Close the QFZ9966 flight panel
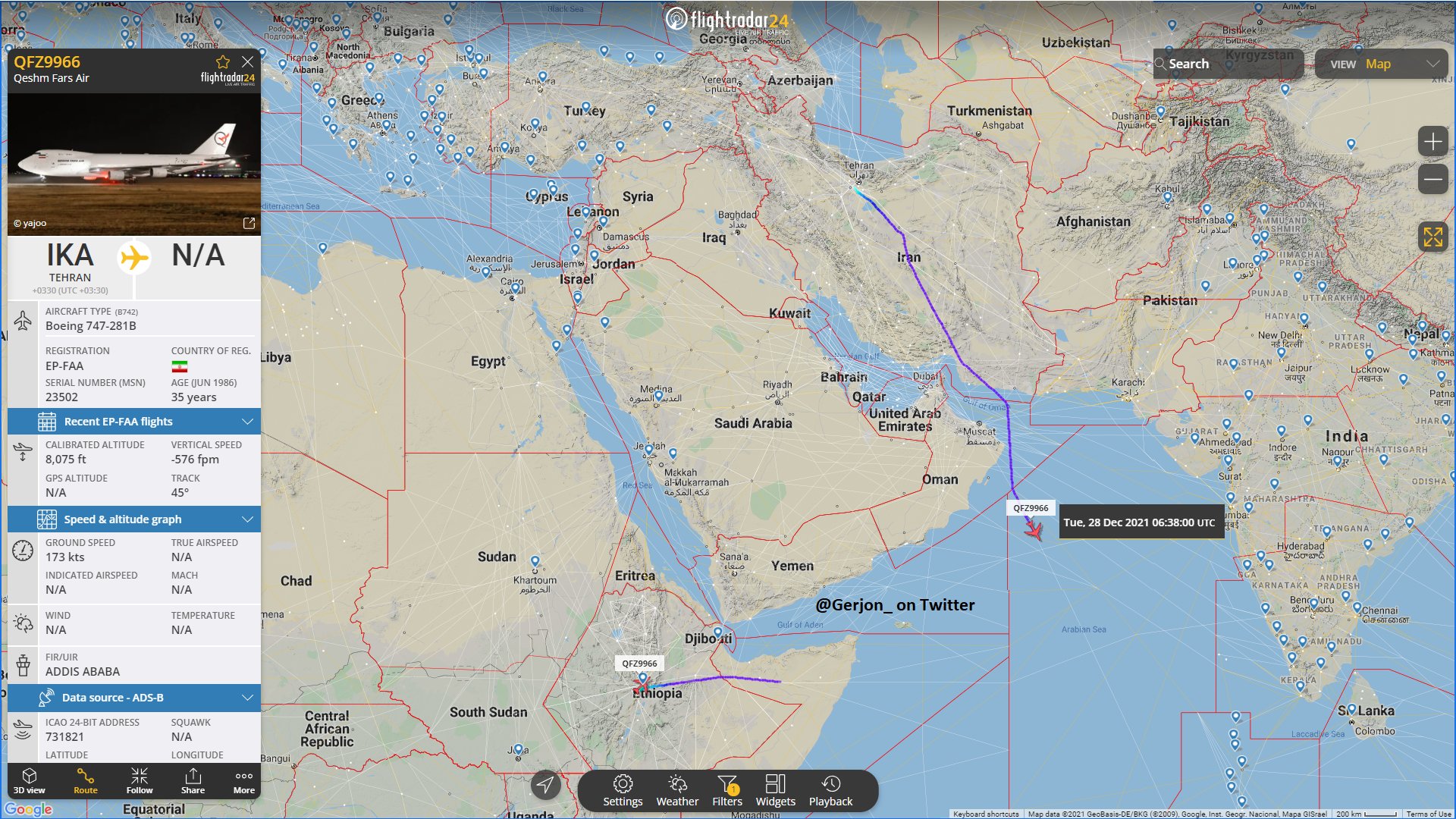This screenshot has height=819, width=1456. click(x=247, y=61)
